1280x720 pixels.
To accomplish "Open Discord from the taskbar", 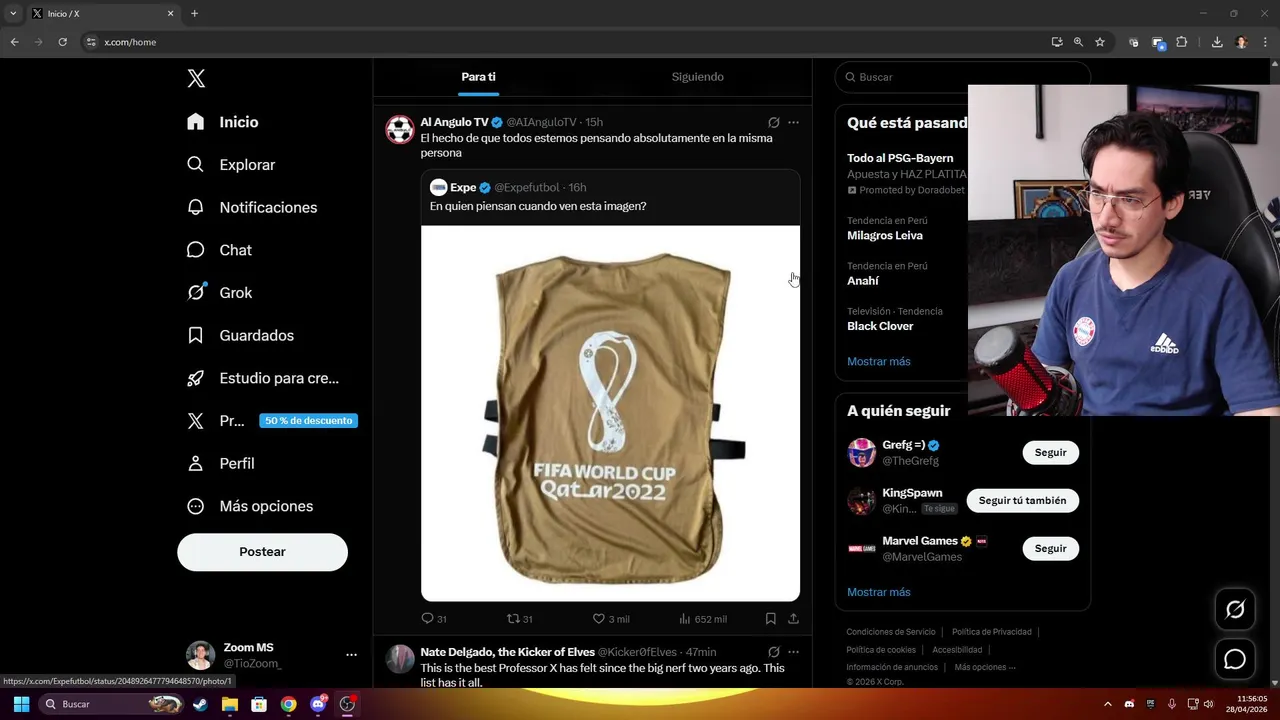I will (318, 704).
